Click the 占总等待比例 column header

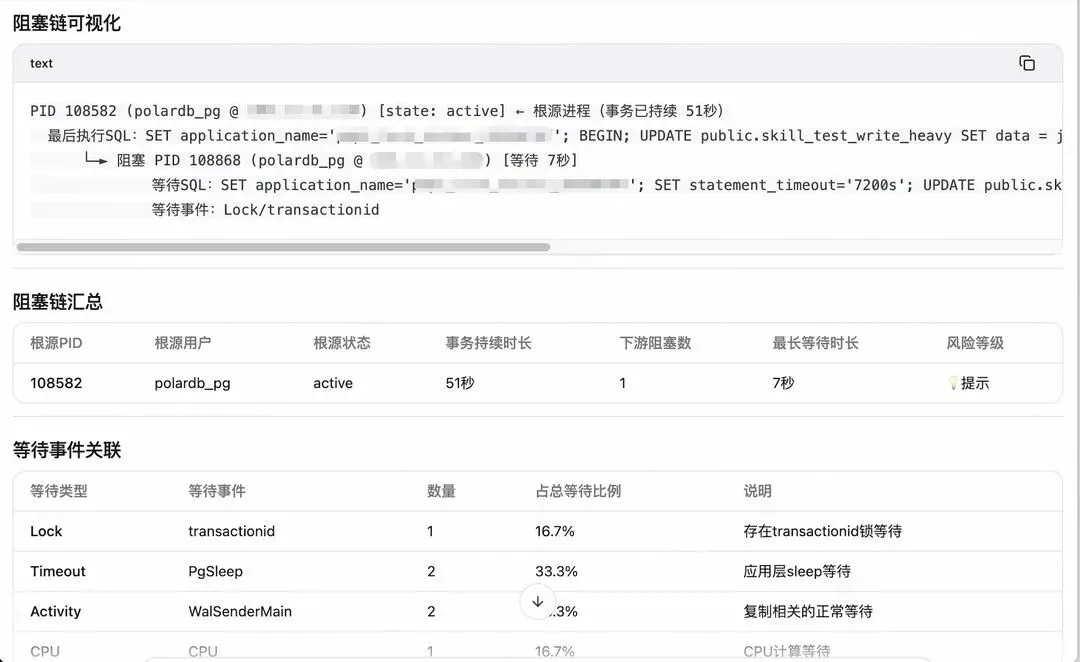tap(578, 491)
